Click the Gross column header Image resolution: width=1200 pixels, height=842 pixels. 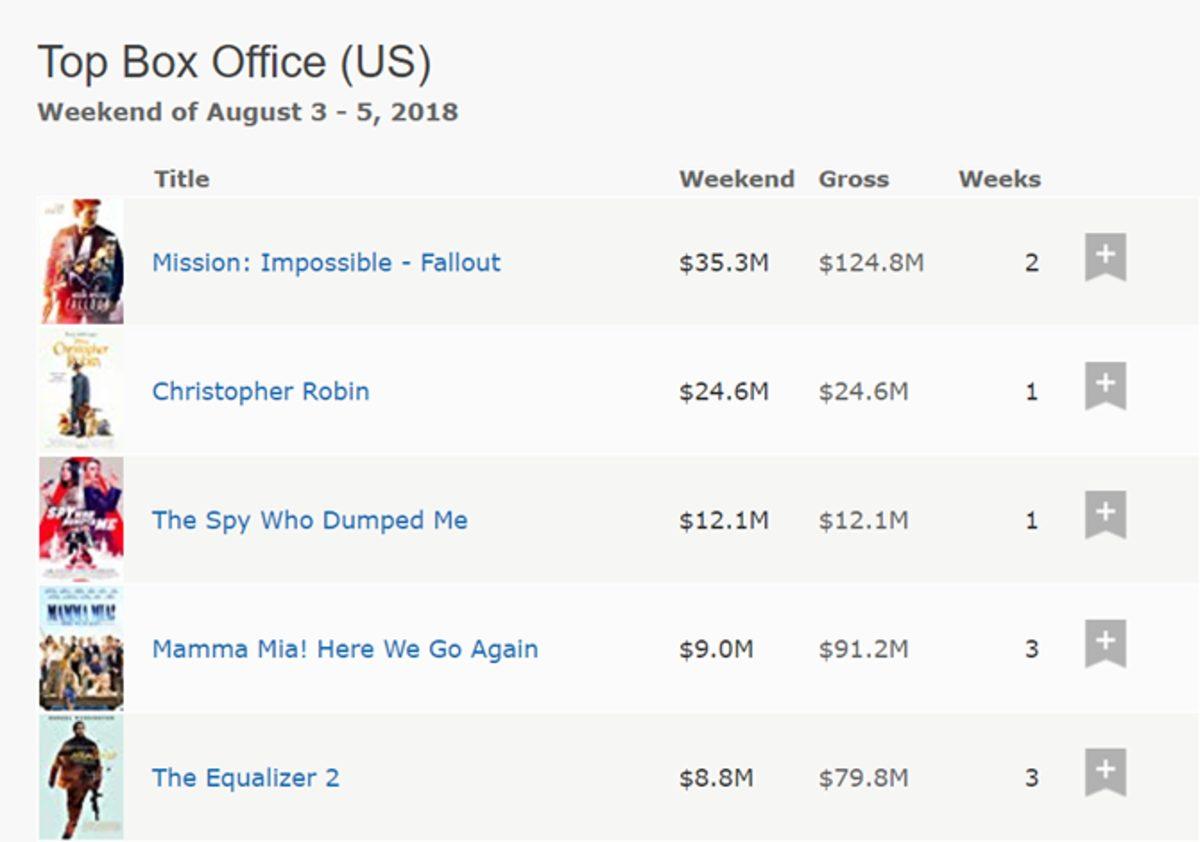click(x=853, y=180)
